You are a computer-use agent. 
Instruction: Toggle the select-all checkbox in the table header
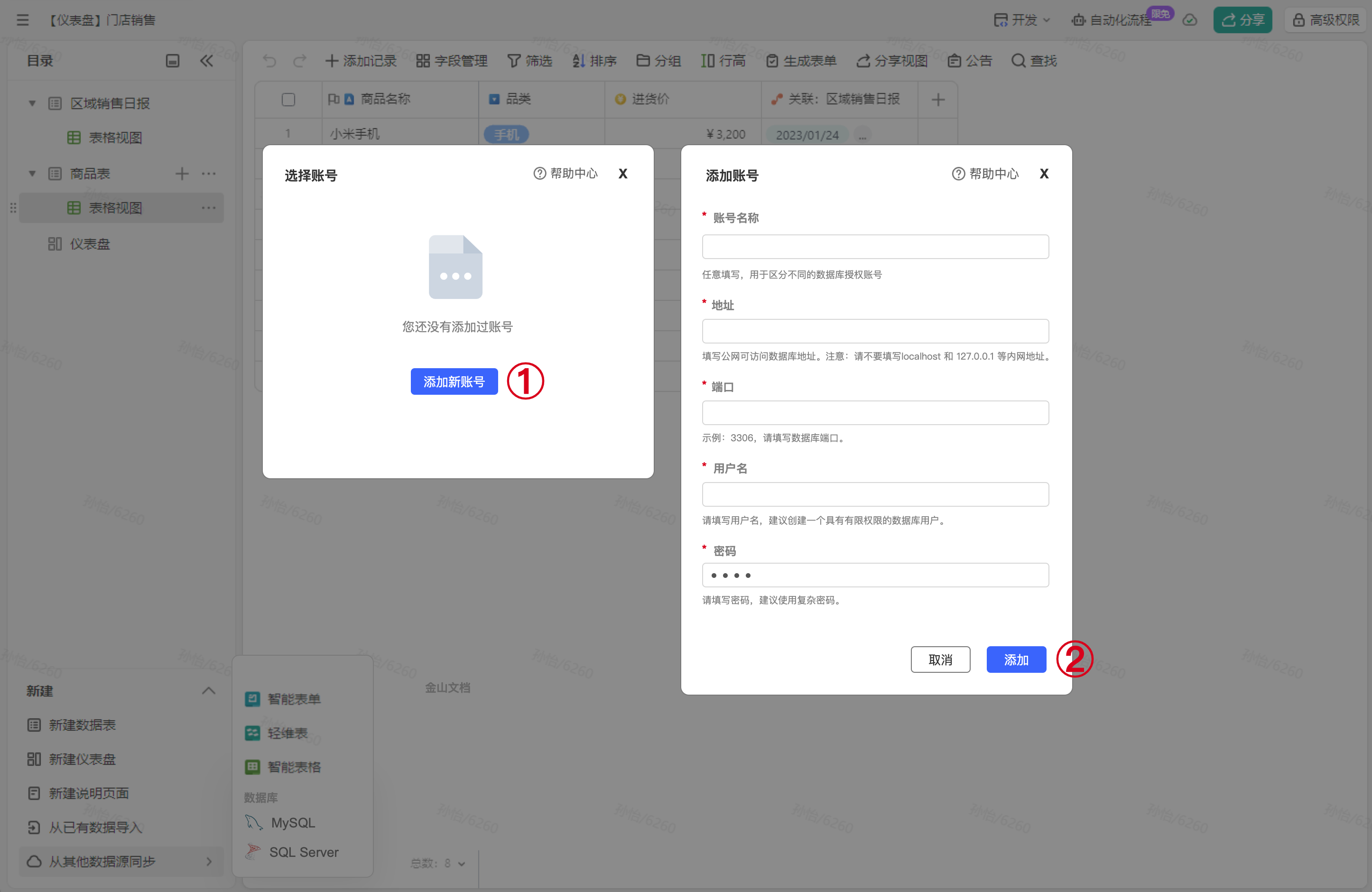tap(288, 100)
